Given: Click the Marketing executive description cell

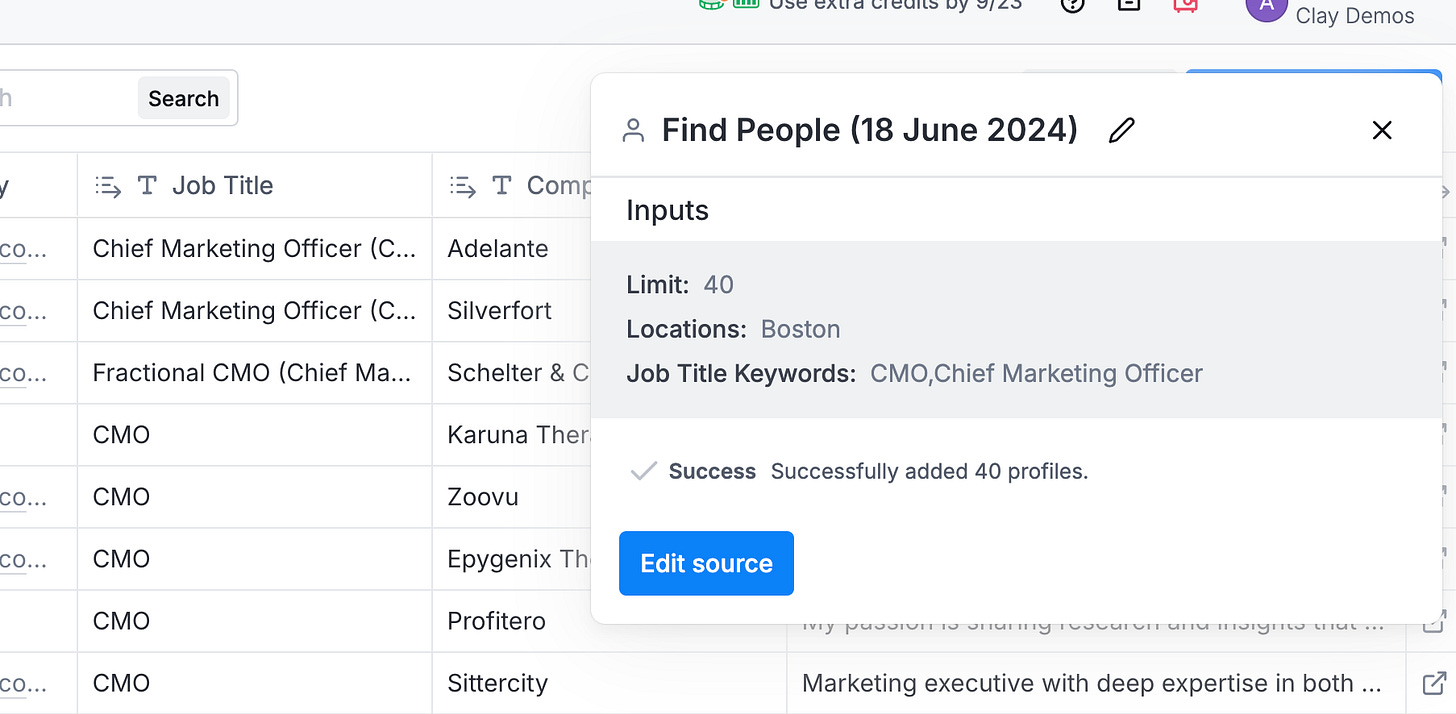Looking at the screenshot, I should [x=1092, y=683].
